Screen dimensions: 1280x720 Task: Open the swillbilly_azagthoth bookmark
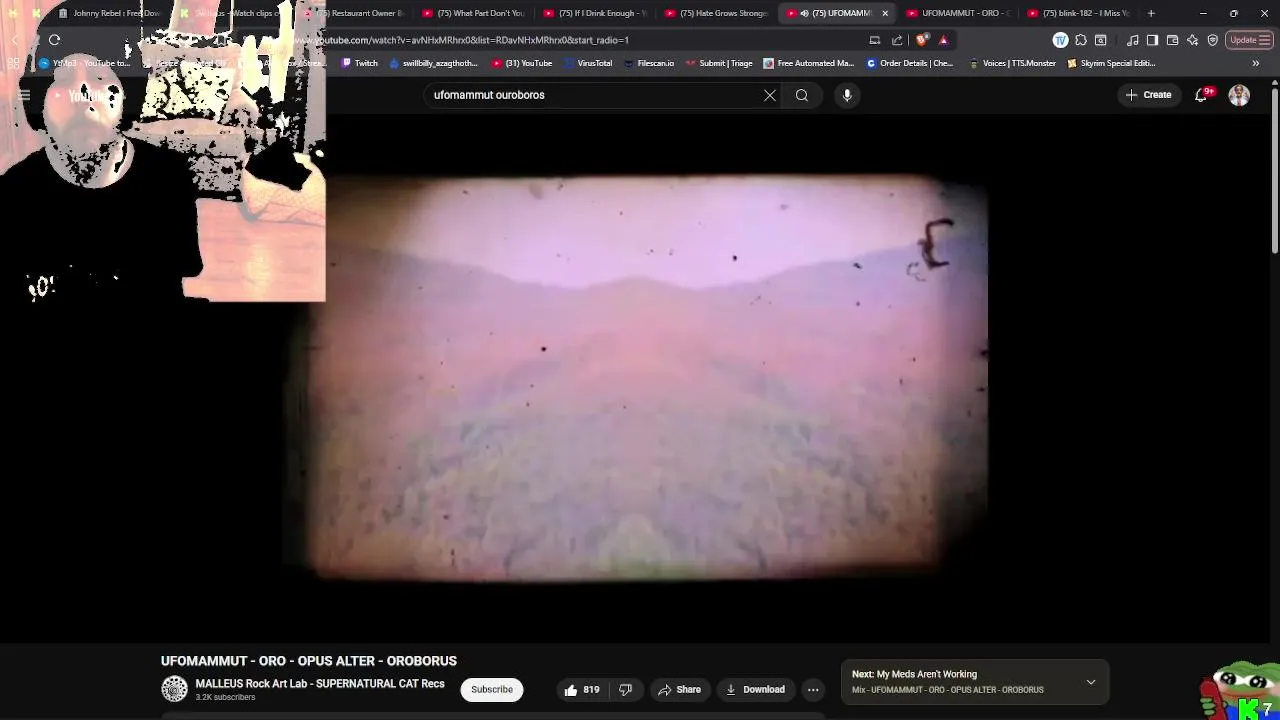click(x=433, y=63)
